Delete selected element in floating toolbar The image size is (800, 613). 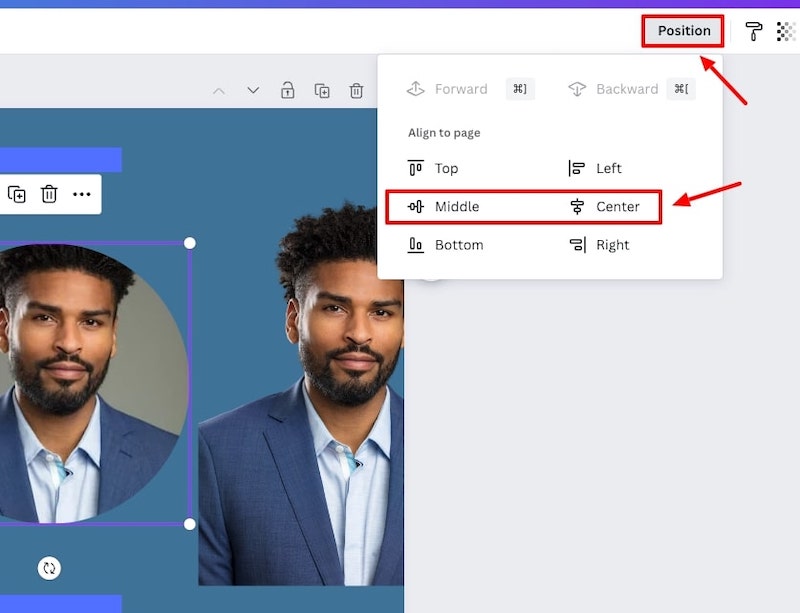(x=49, y=194)
